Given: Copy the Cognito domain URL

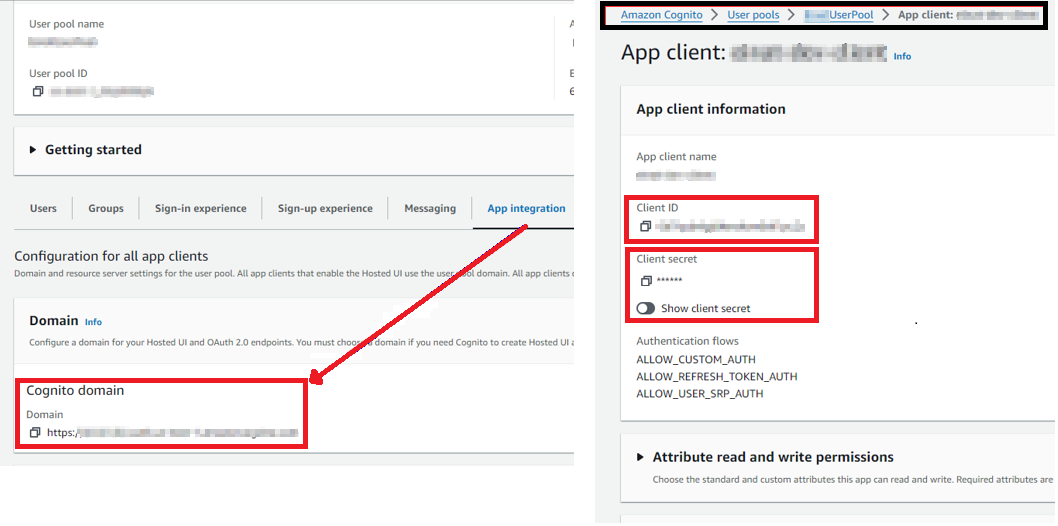Looking at the screenshot, I should (x=35, y=432).
